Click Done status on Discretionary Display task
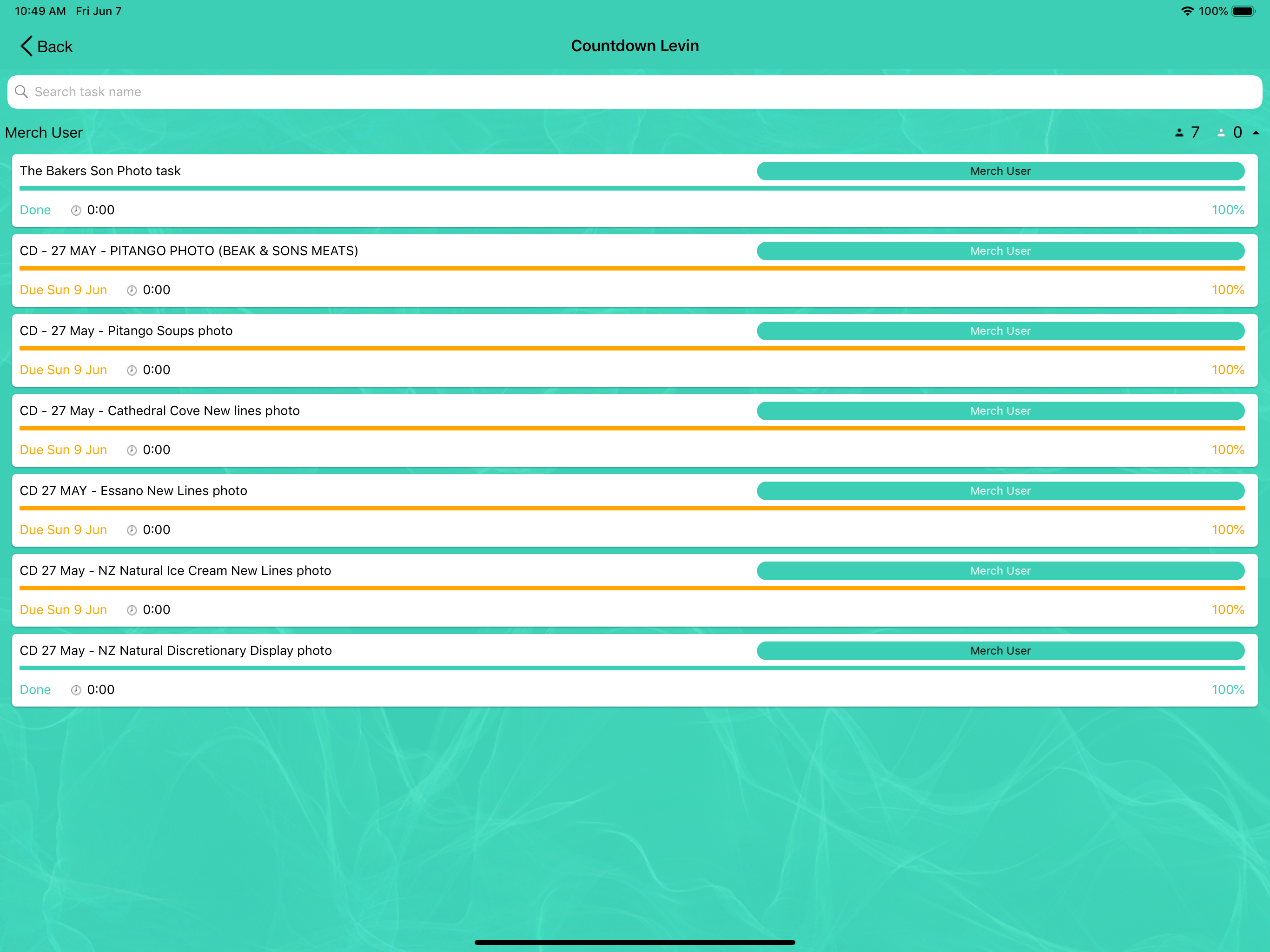Viewport: 1270px width, 952px height. tap(35, 690)
